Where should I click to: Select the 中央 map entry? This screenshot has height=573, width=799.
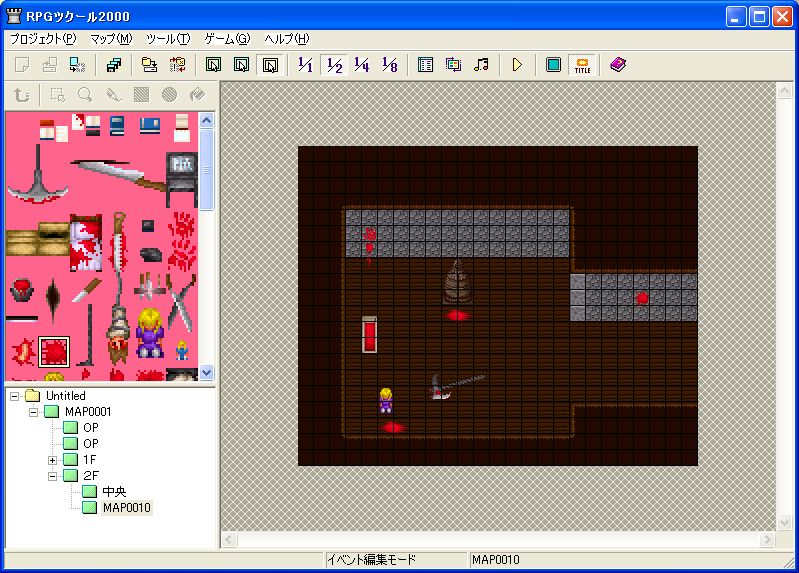(114, 491)
